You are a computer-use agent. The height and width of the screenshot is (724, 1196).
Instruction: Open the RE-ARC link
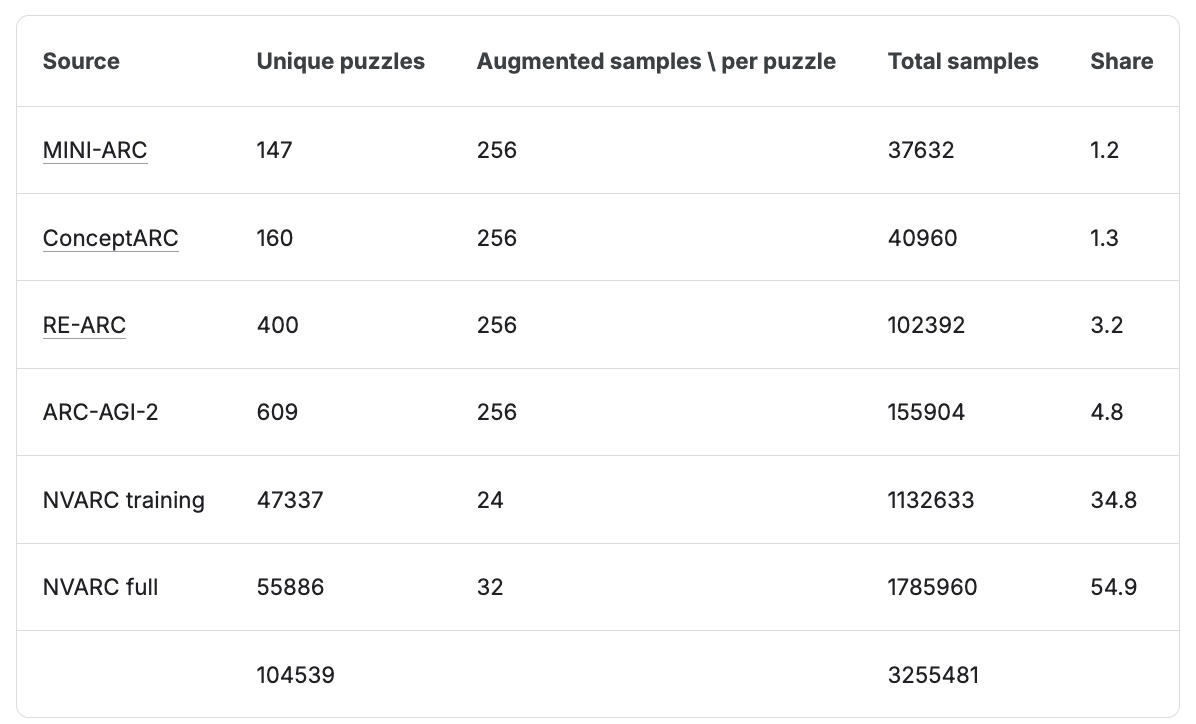(84, 325)
